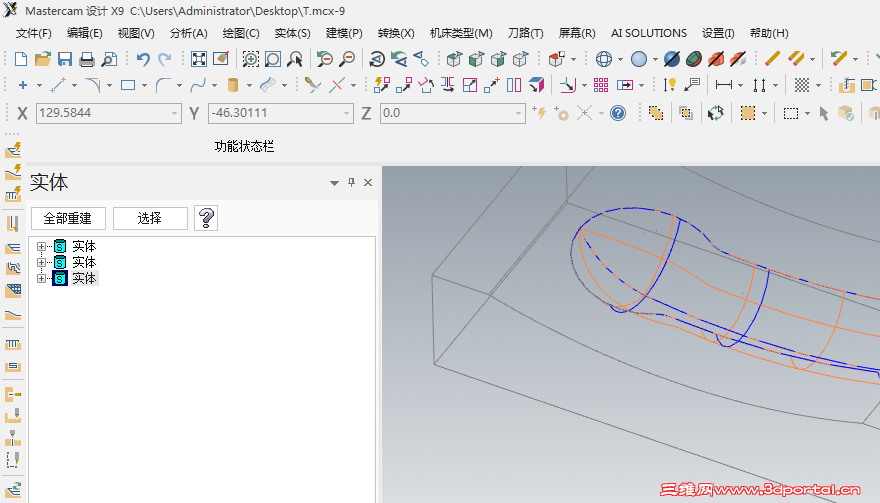Create a new file with New icon
Image resolution: width=880 pixels, height=503 pixels.
[x=21, y=59]
